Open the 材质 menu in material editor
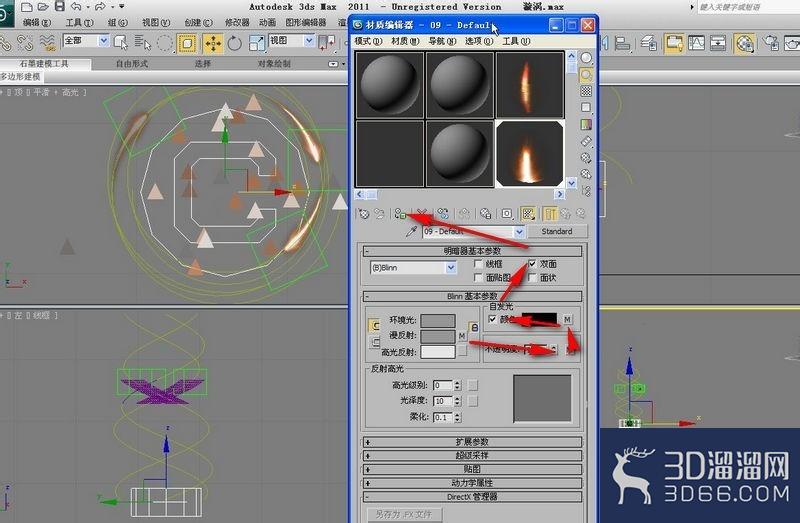This screenshot has width=800, height=523. 405,41
